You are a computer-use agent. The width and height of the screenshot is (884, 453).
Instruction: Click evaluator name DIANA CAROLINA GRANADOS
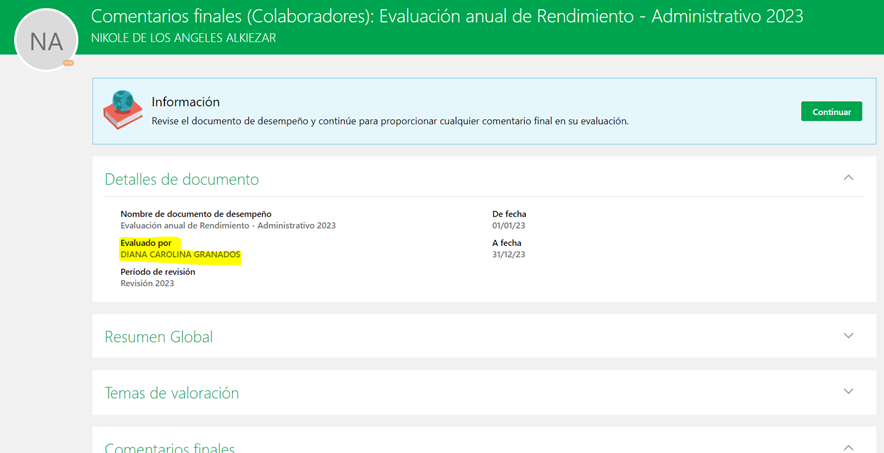(180, 255)
